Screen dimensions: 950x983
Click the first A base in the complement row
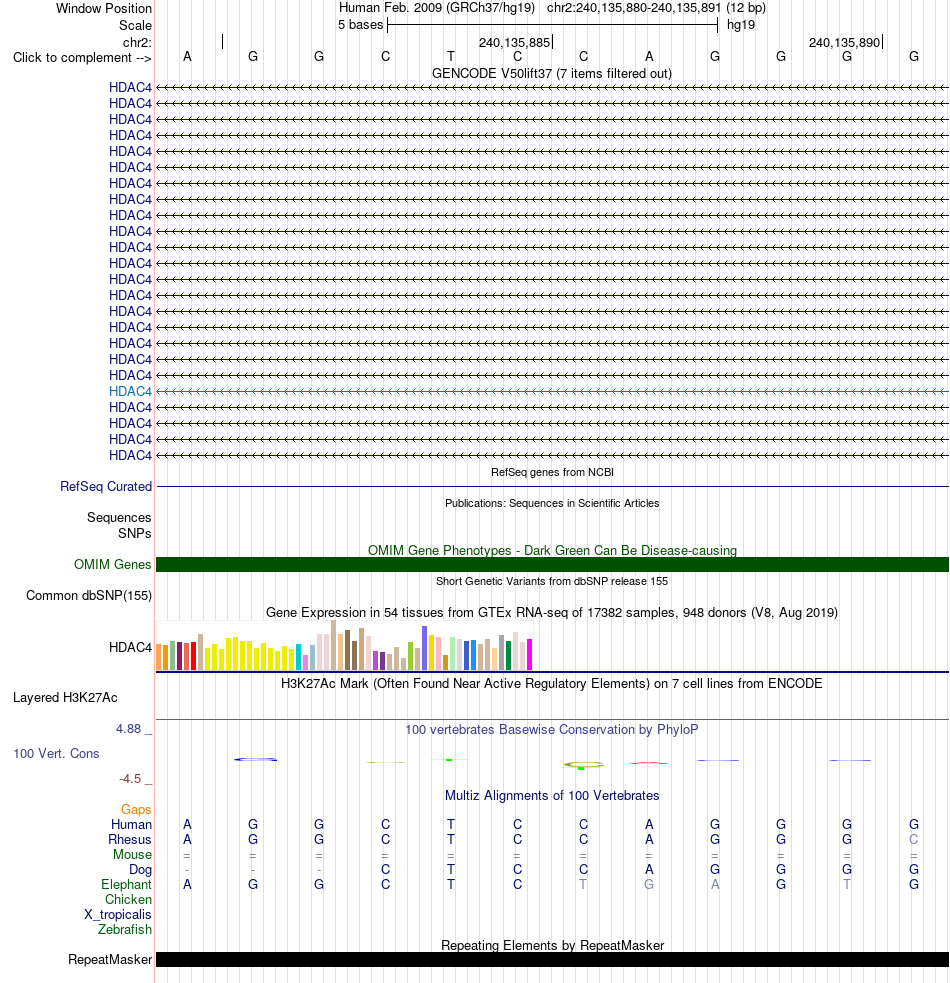pyautogui.click(x=187, y=56)
